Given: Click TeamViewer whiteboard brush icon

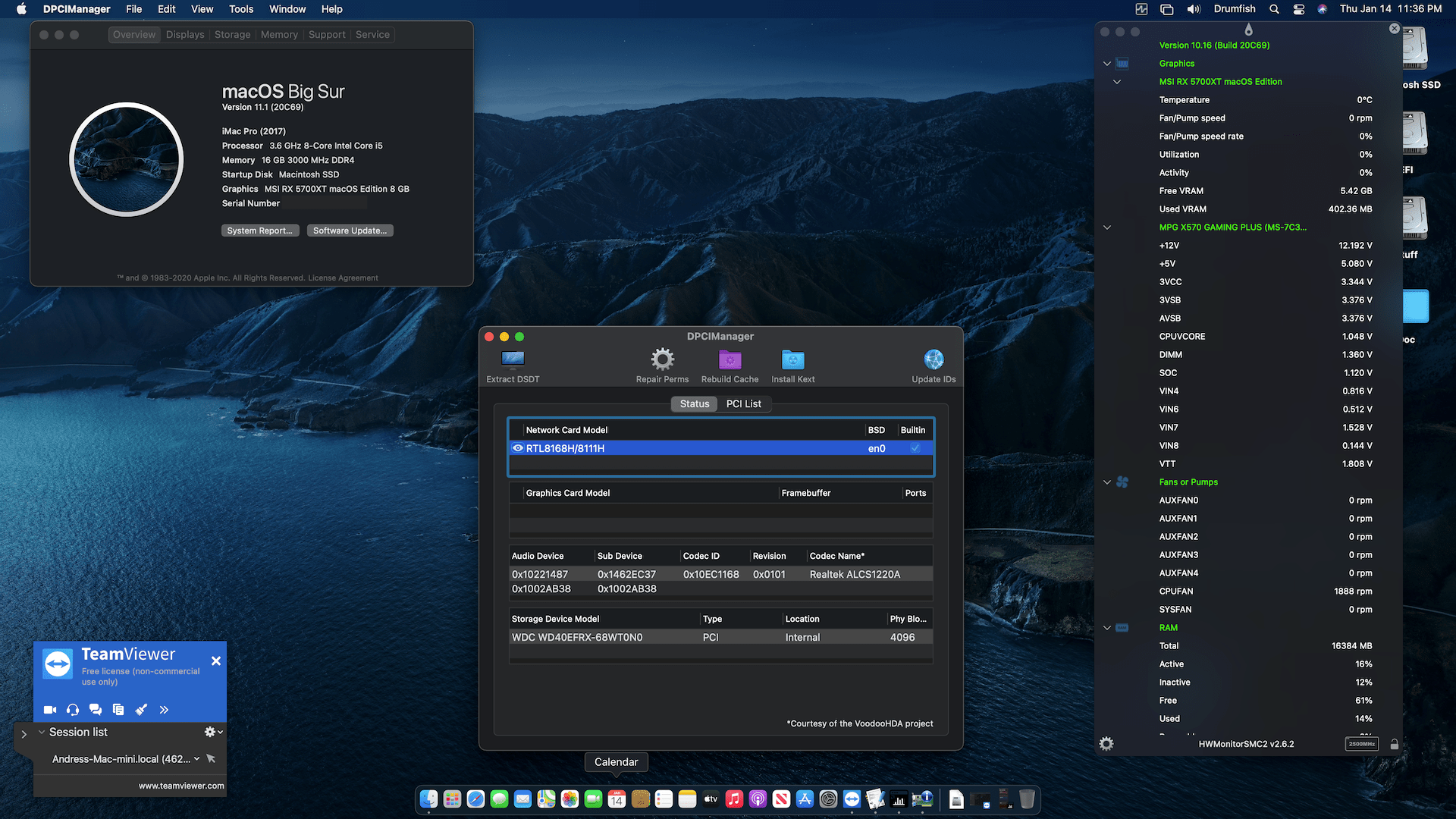Looking at the screenshot, I should (141, 710).
